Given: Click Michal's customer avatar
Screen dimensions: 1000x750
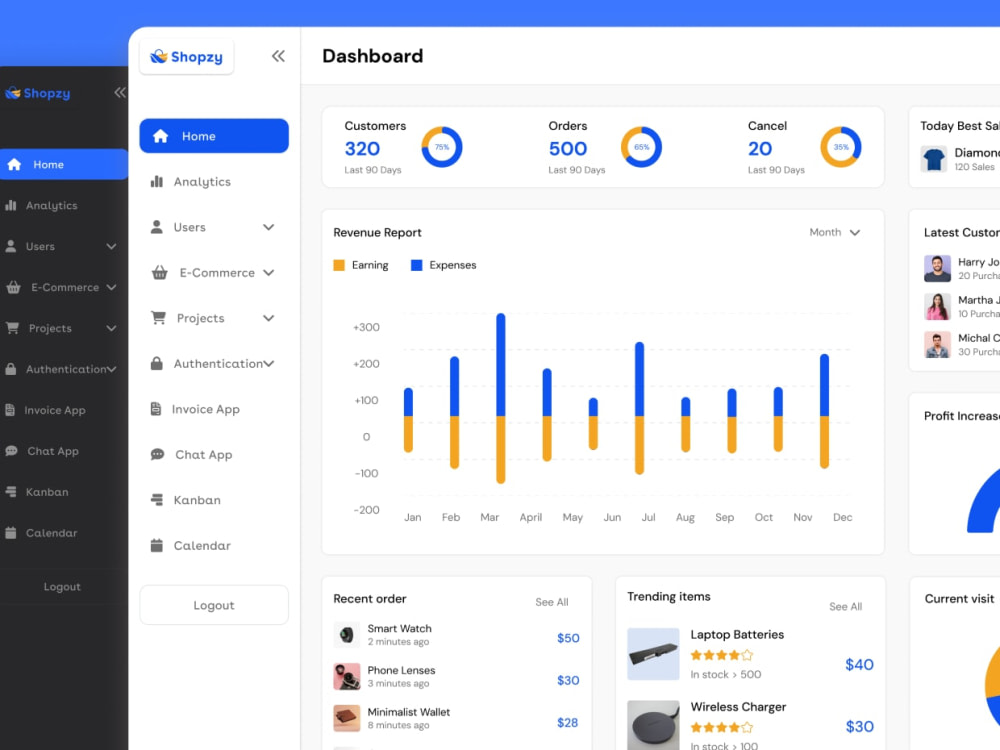Looking at the screenshot, I should tap(938, 345).
